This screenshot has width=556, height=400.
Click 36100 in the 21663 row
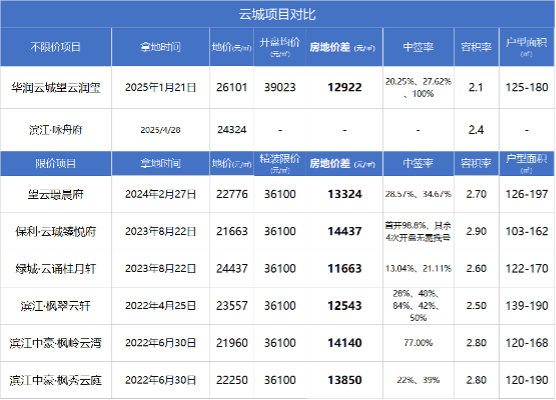(280, 231)
